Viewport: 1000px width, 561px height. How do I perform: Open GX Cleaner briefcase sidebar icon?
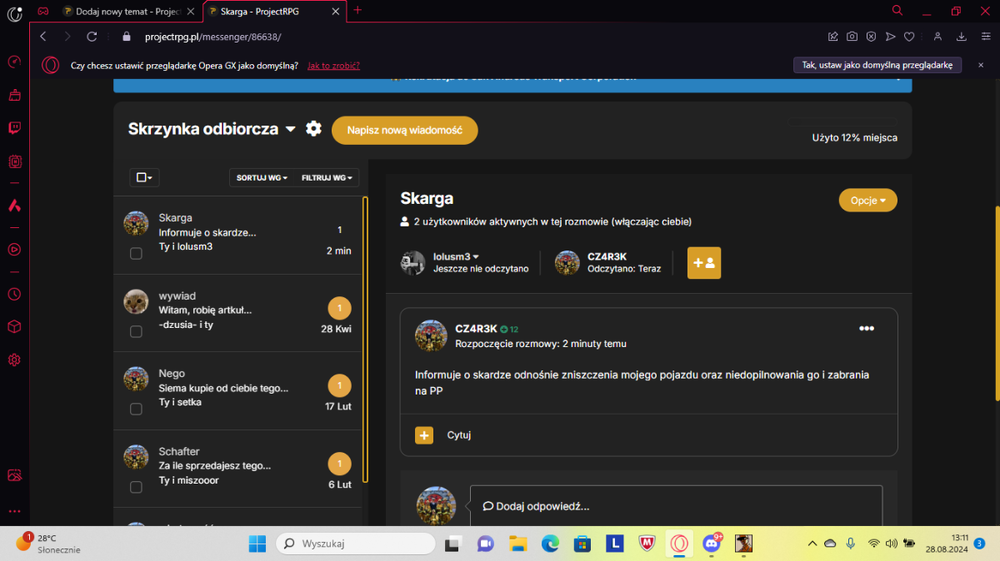click(15, 95)
